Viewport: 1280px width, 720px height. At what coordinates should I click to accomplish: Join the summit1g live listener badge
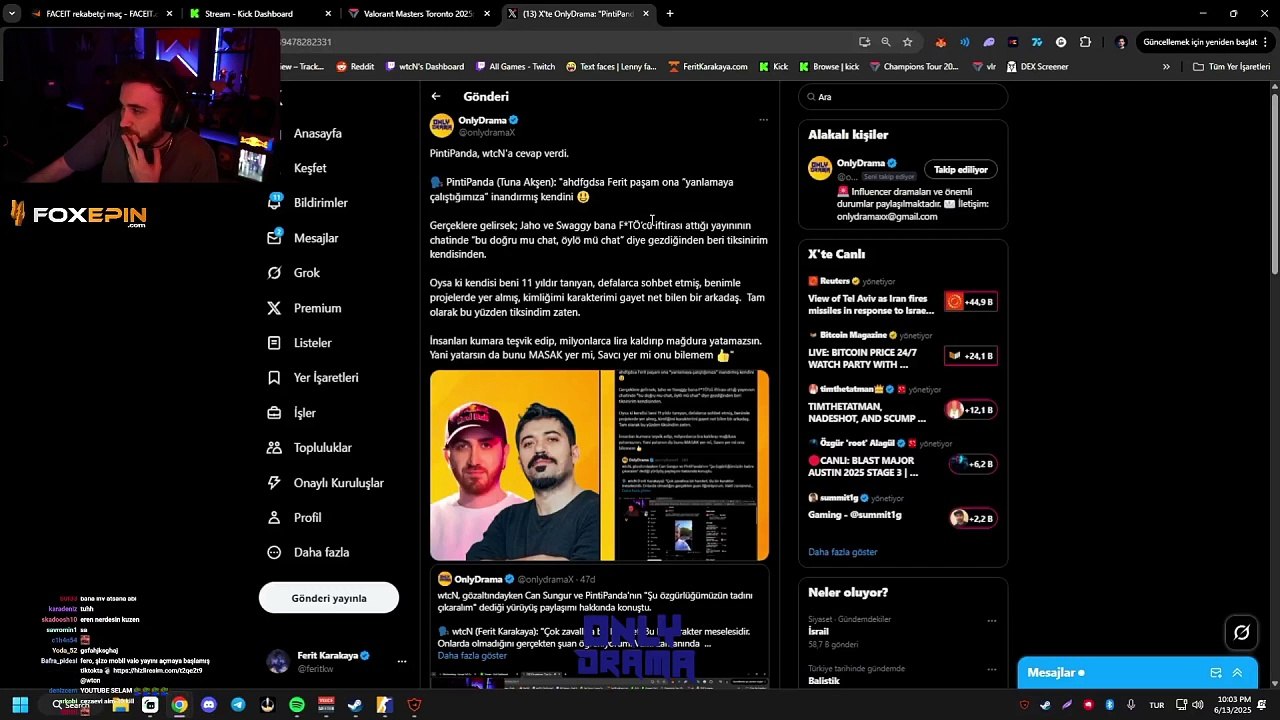973,518
